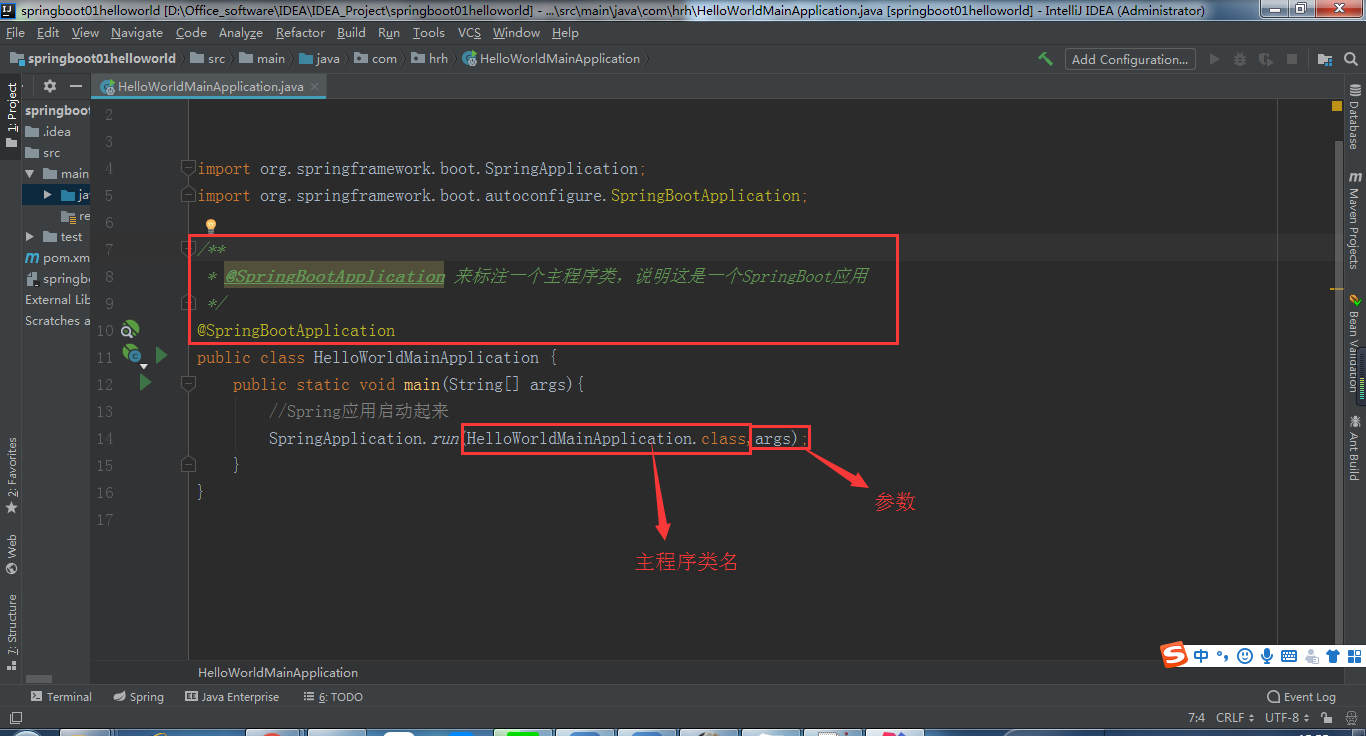Toggle the 1: Project tool window
This screenshot has width=1366, height=736.
click(12, 115)
